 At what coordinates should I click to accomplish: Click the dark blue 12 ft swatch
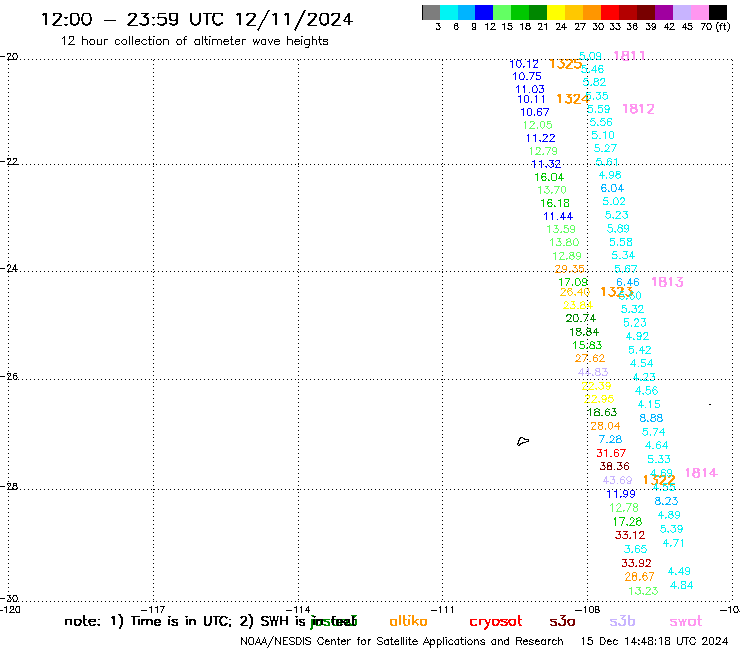[484, 12]
